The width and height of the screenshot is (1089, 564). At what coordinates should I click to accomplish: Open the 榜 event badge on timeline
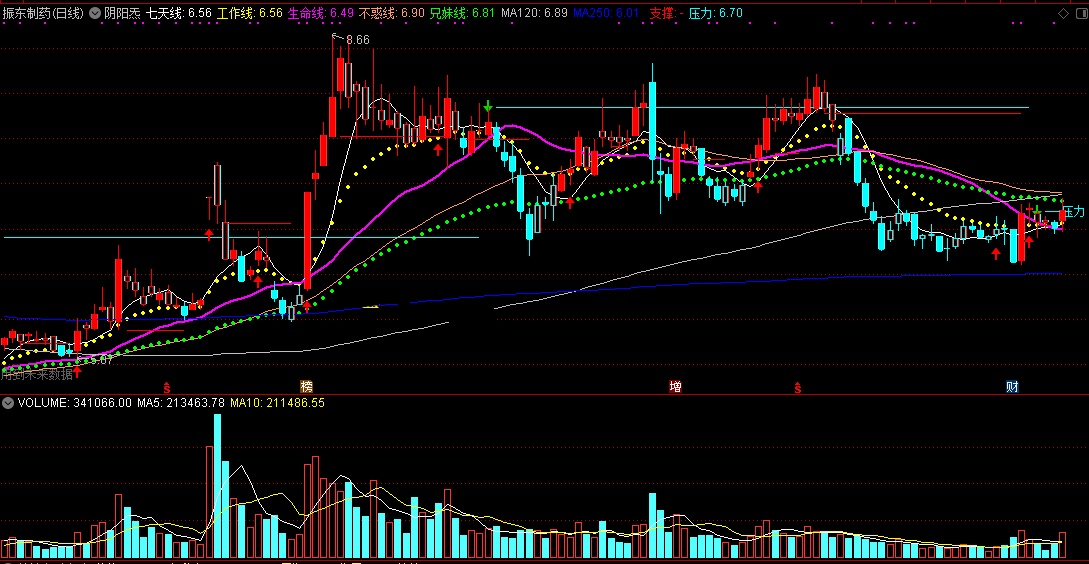click(x=306, y=386)
